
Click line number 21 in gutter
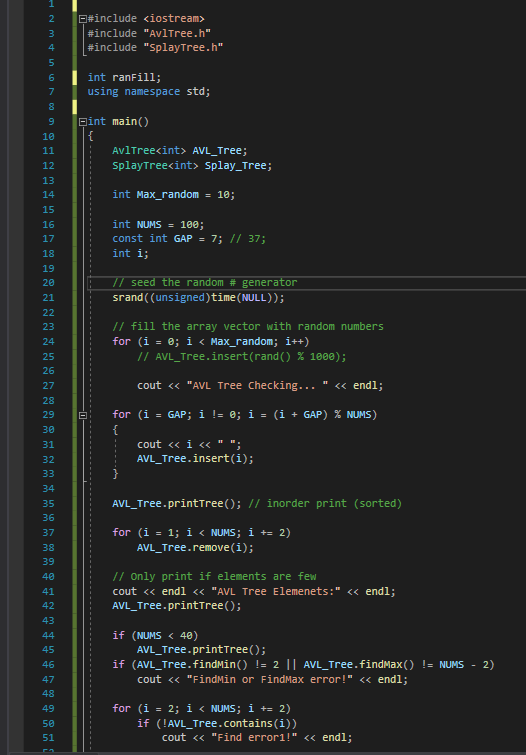pos(48,298)
